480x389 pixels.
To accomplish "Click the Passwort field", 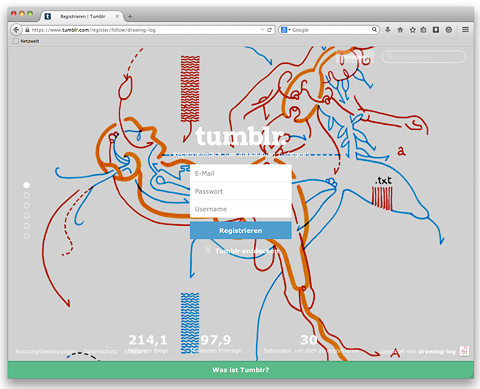I will click(241, 191).
